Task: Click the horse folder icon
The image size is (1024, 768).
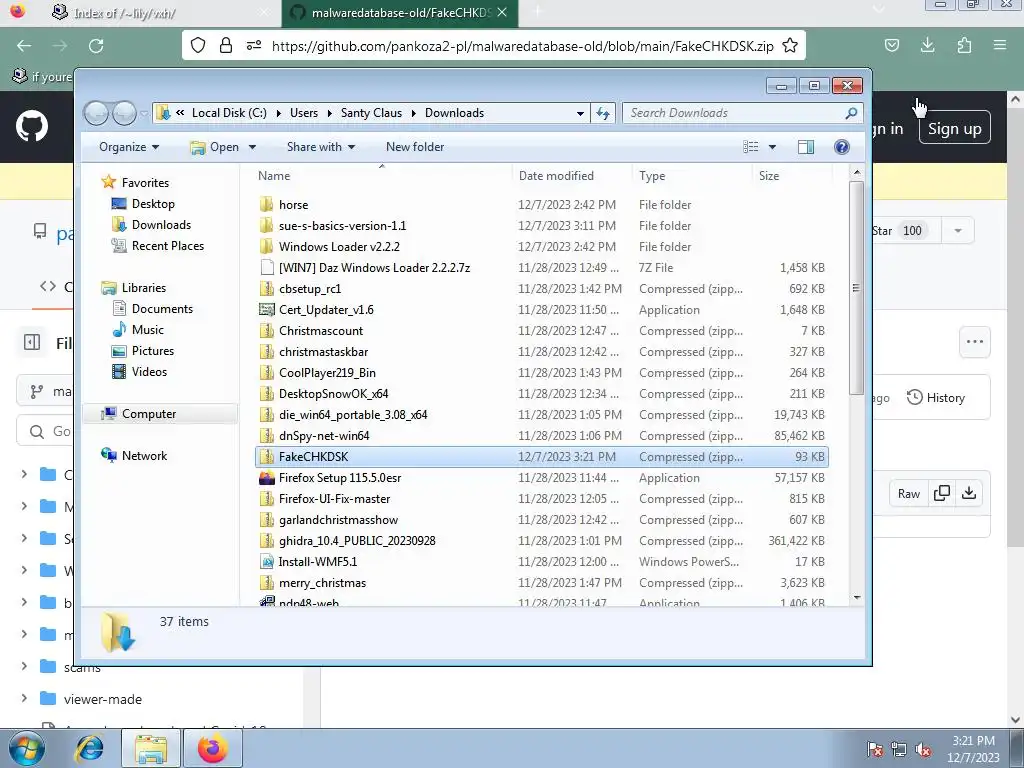Action: [x=266, y=204]
